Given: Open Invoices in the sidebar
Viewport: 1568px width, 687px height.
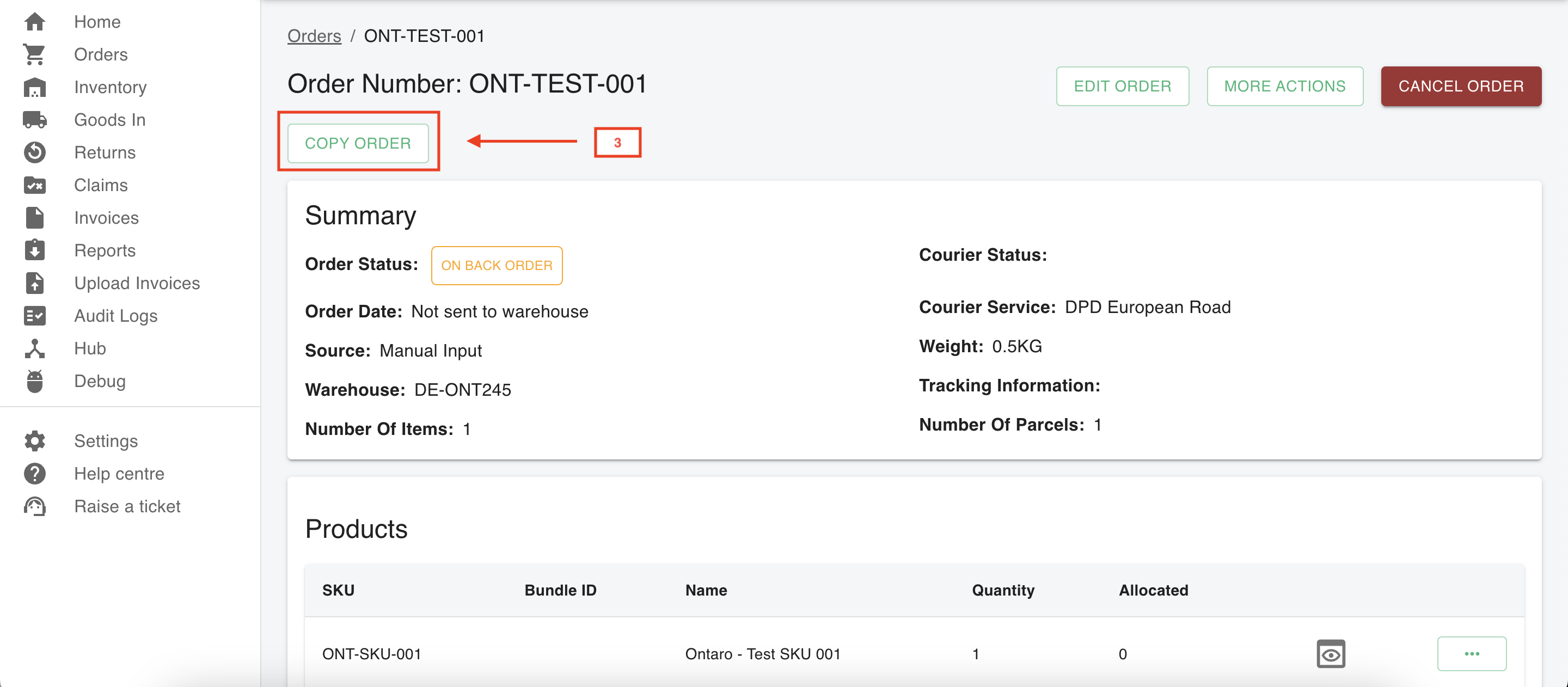Looking at the screenshot, I should 107,218.
